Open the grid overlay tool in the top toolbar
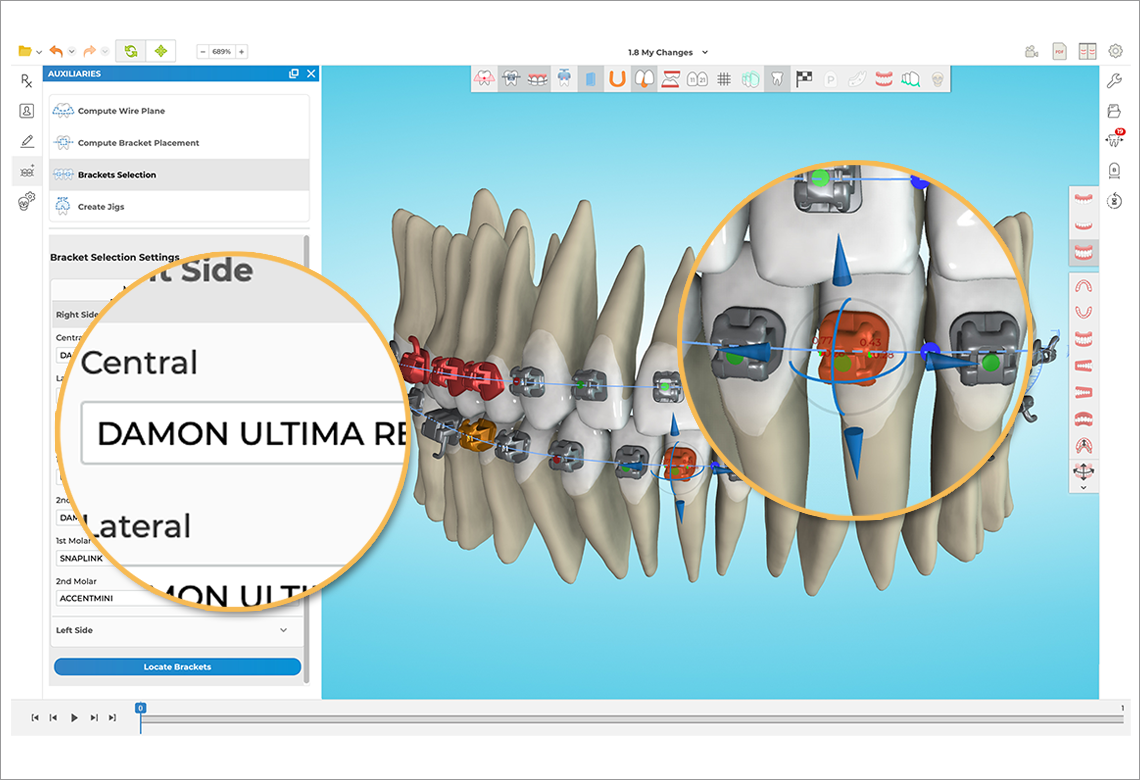 [x=723, y=77]
